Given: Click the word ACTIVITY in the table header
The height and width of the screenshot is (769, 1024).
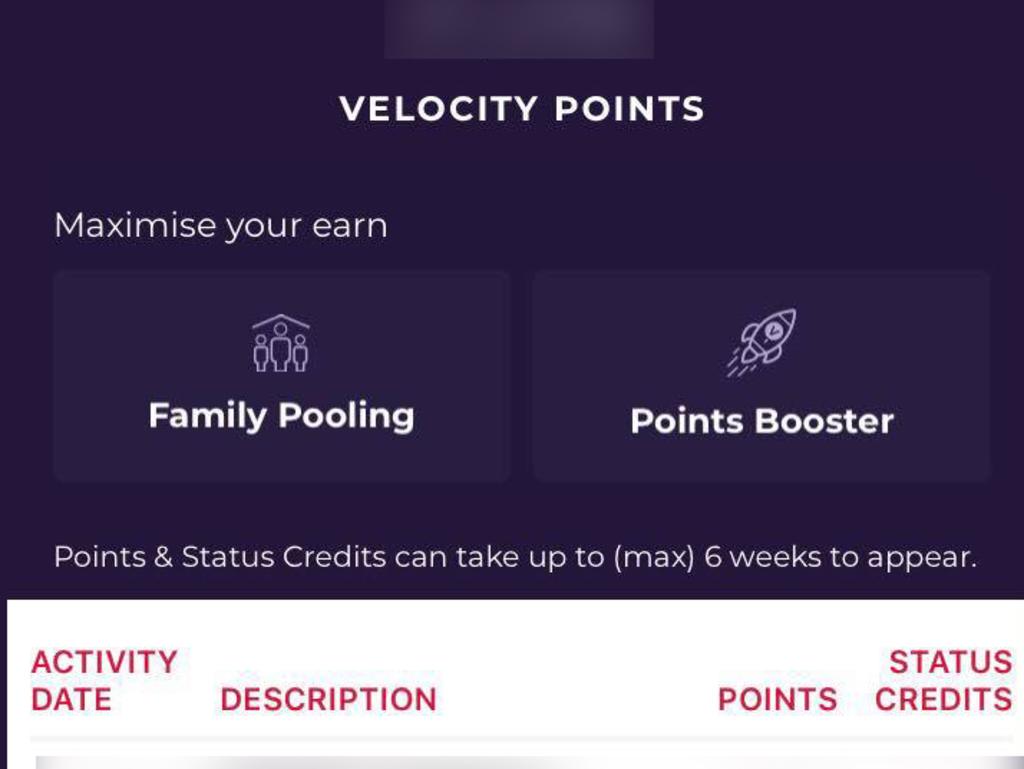Looking at the screenshot, I should point(104,662).
